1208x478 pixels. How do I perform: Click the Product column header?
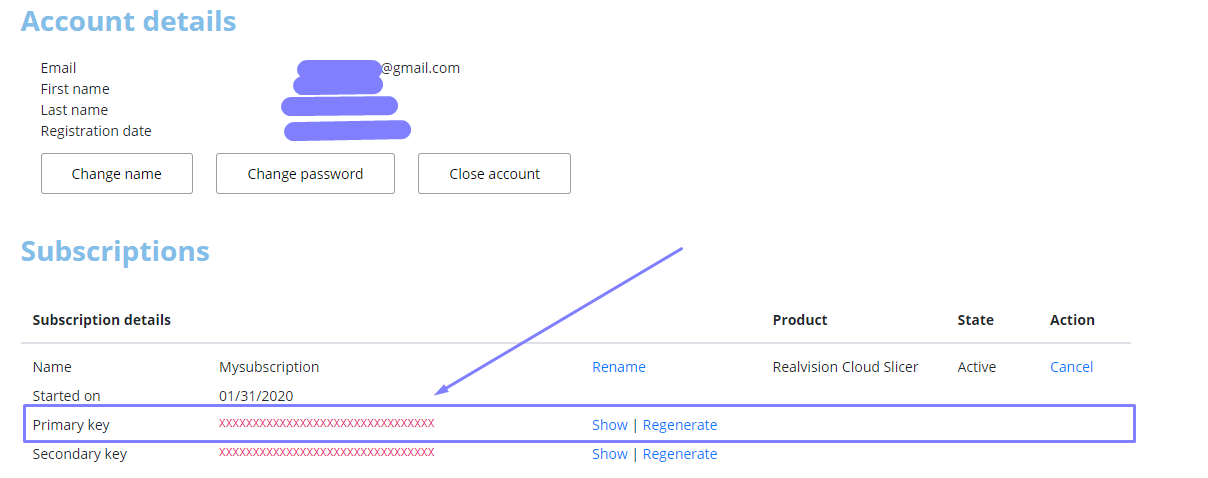[800, 320]
